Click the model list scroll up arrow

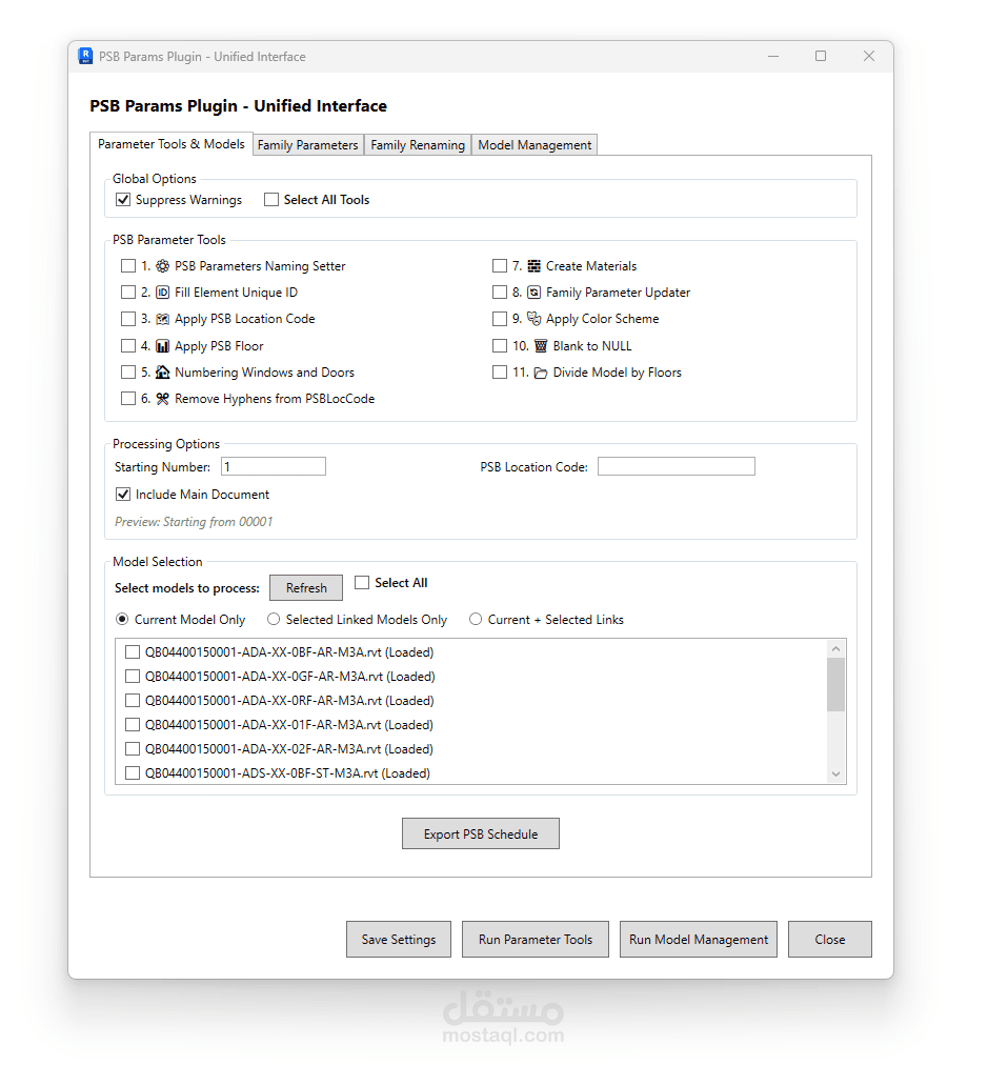[x=836, y=648]
